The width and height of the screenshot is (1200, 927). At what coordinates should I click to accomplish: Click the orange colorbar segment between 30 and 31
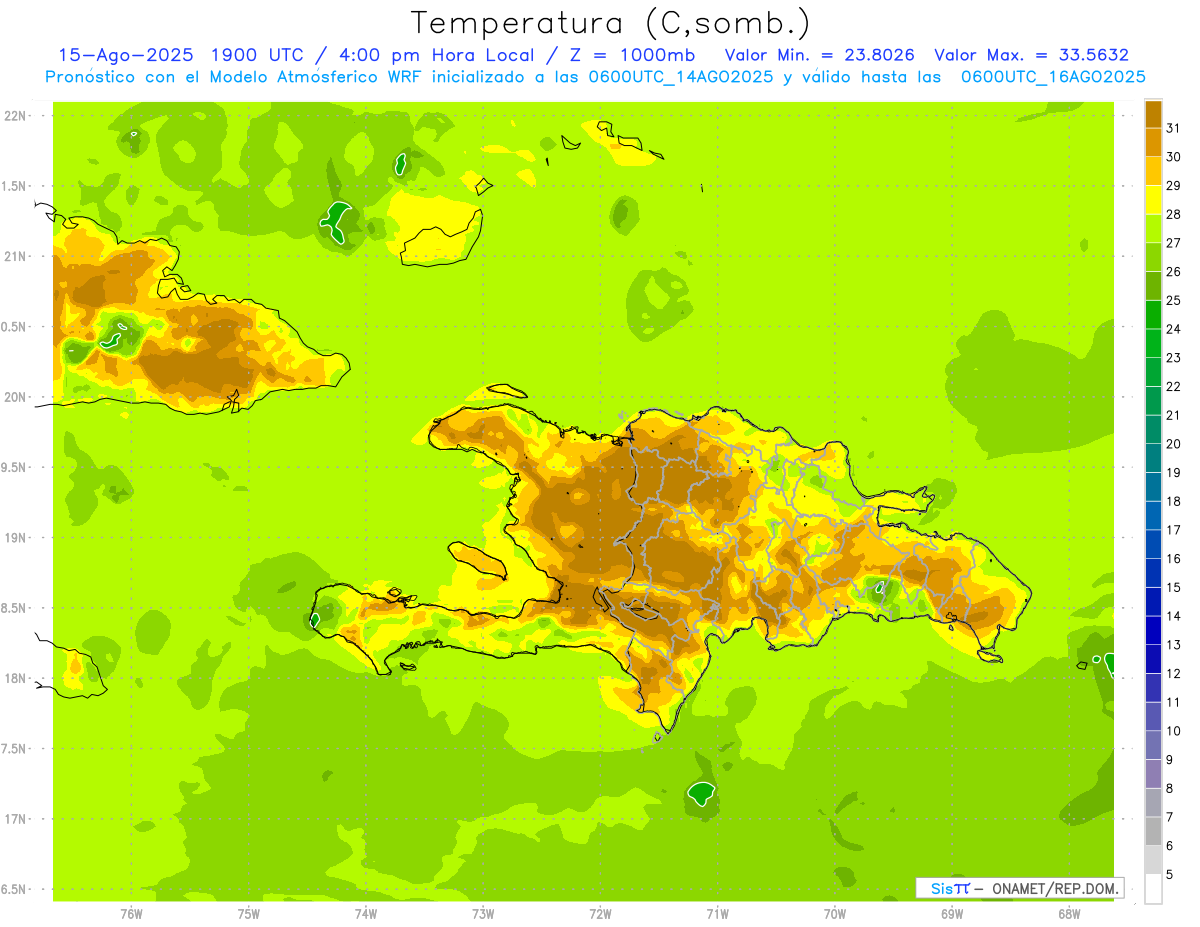(x=1153, y=142)
